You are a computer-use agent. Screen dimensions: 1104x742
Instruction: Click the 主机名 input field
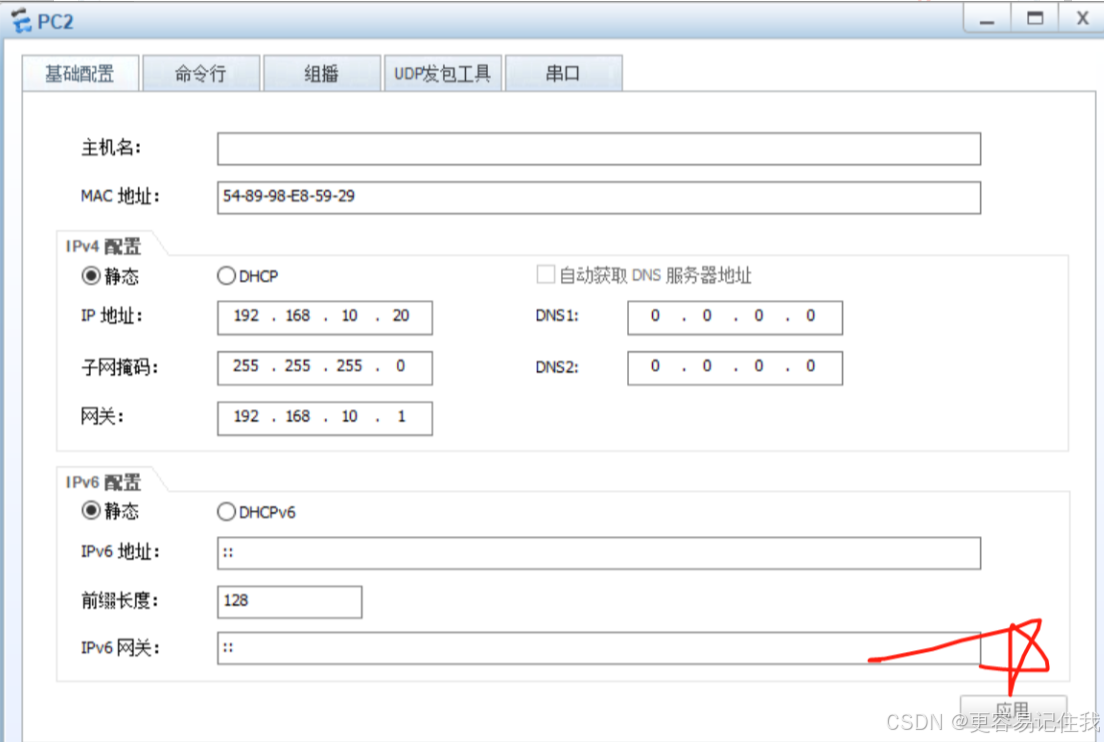(598, 149)
